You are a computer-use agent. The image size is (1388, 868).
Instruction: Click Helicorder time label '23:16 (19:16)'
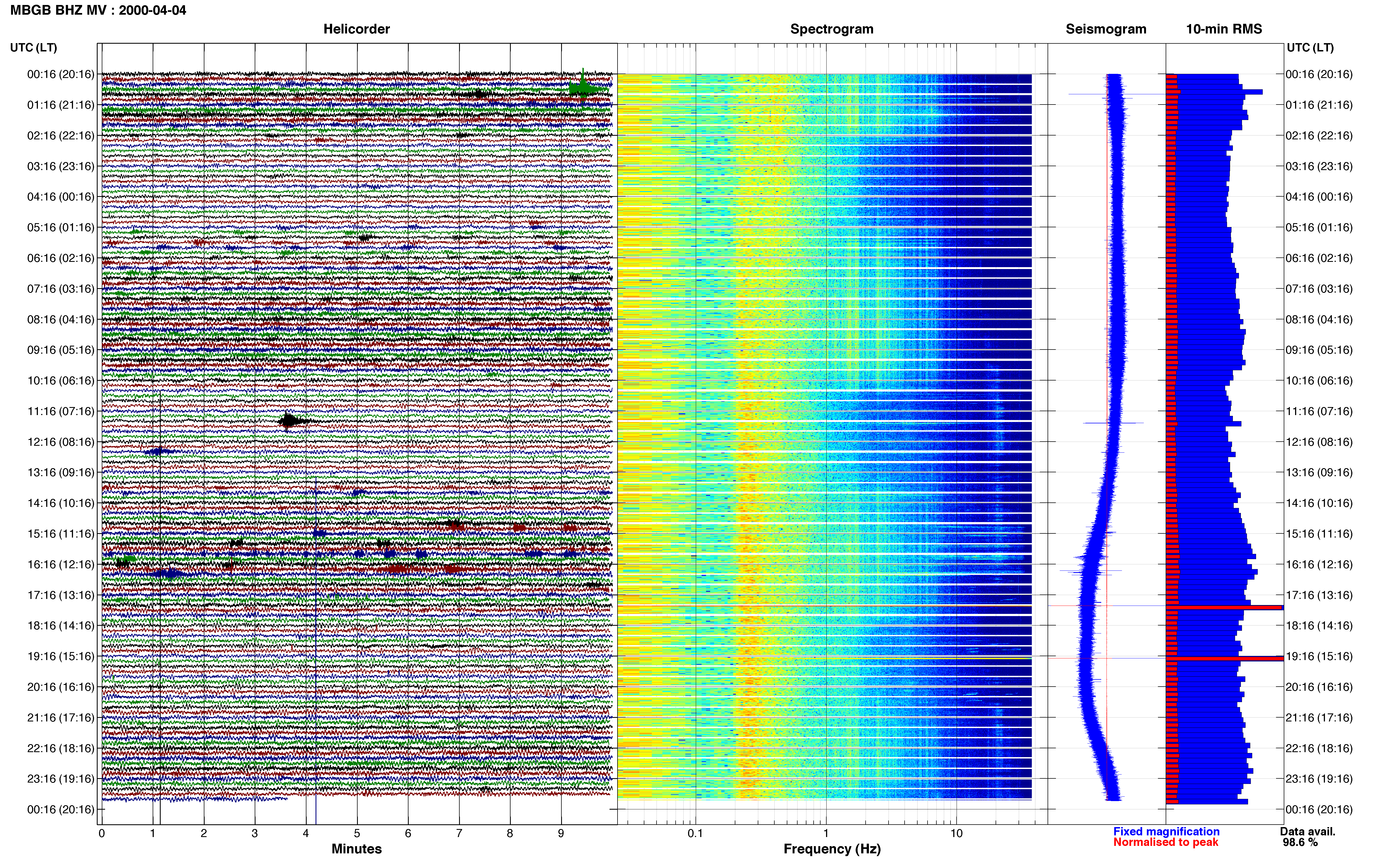pyautogui.click(x=61, y=779)
